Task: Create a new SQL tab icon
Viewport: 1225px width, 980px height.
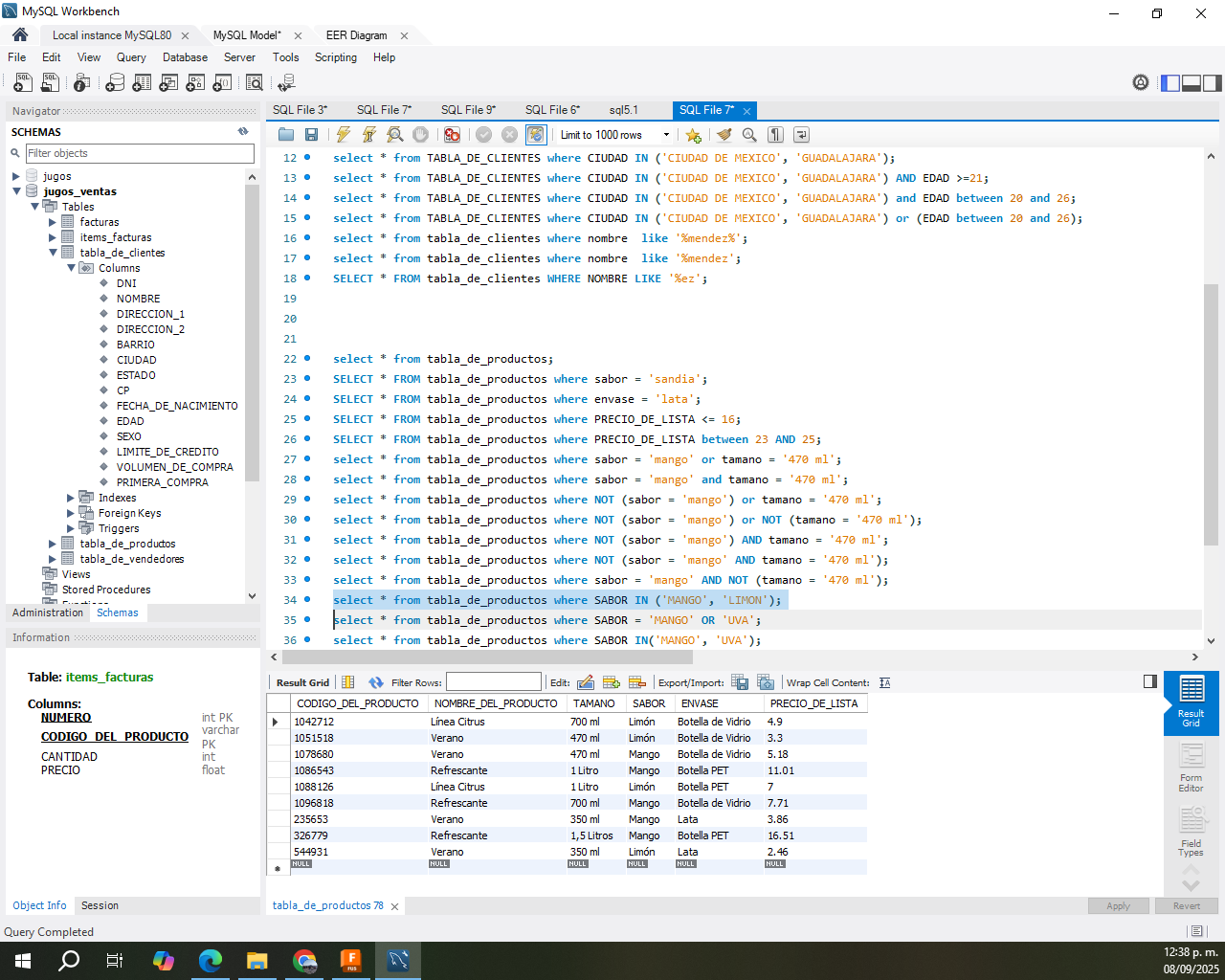Action: (x=23, y=83)
